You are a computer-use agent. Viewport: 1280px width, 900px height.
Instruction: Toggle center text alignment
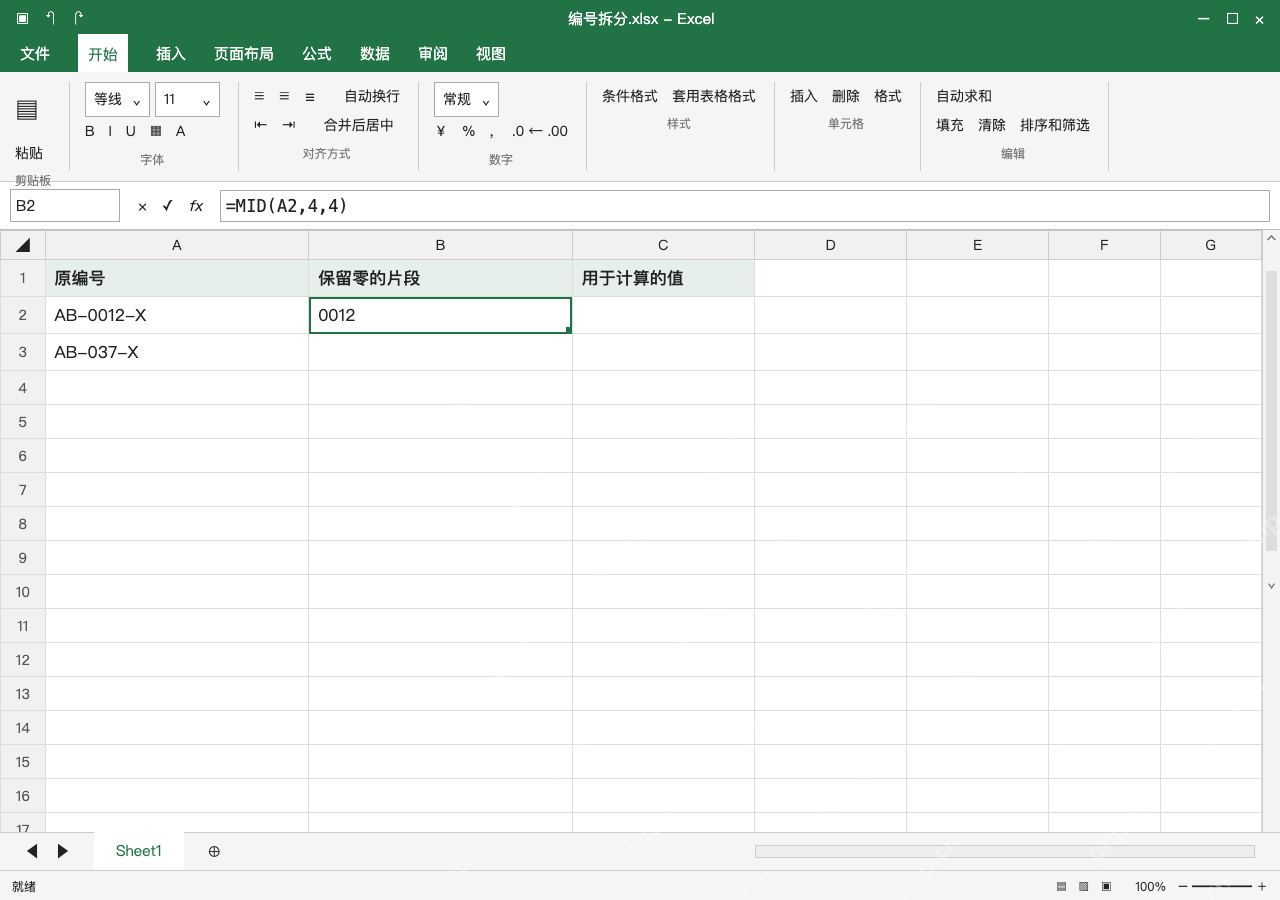(x=284, y=96)
